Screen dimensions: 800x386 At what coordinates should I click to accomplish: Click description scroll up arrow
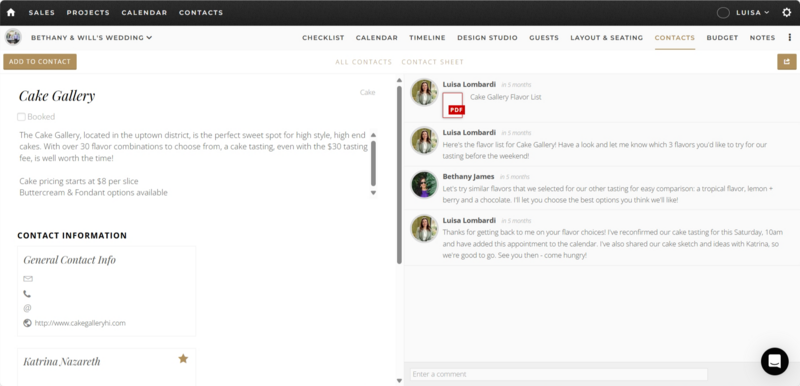[373, 135]
